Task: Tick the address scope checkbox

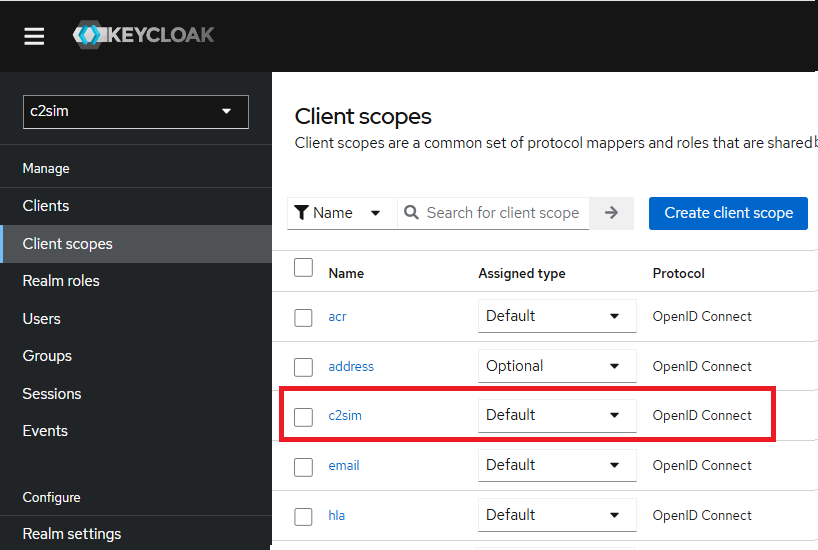Action: (304, 367)
